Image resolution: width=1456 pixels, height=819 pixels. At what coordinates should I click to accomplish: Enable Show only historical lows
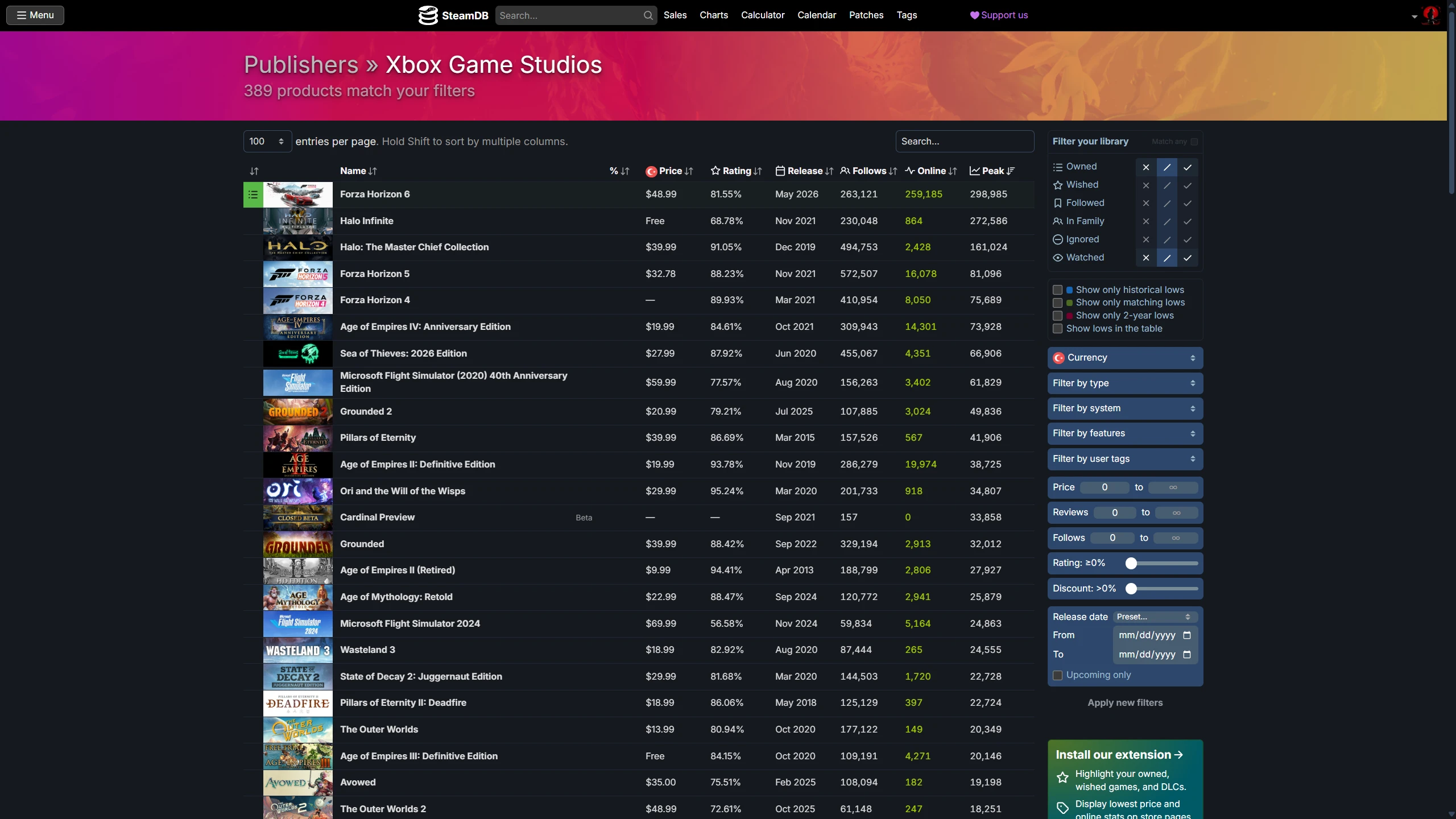point(1057,290)
